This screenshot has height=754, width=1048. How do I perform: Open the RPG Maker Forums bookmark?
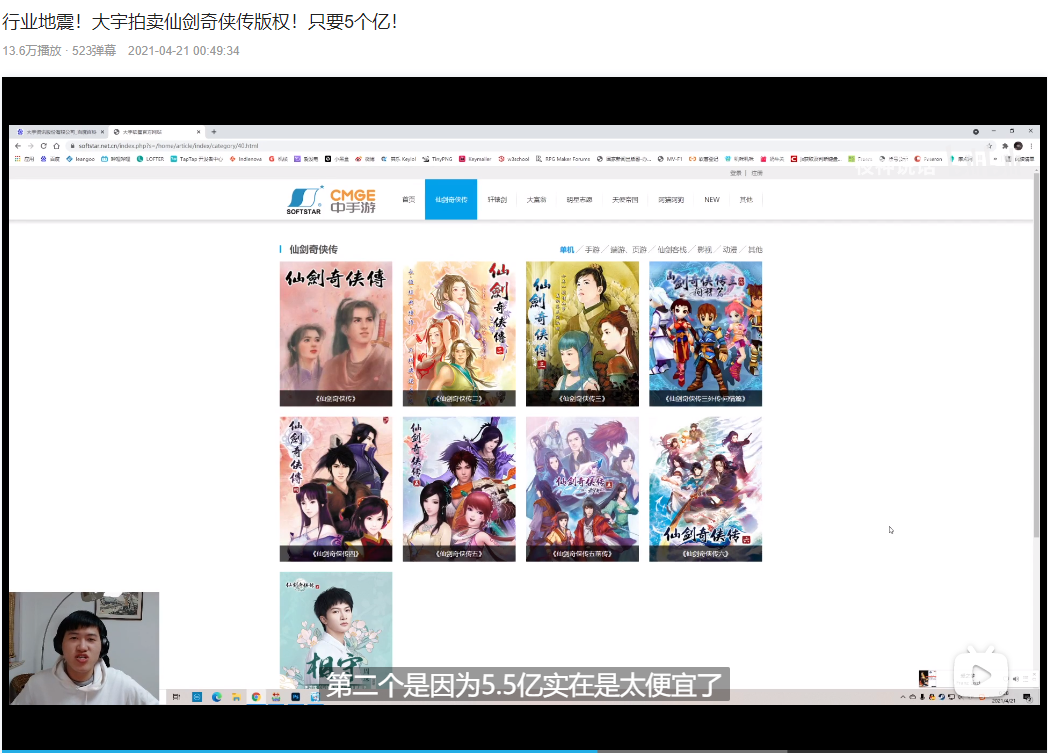[563, 159]
